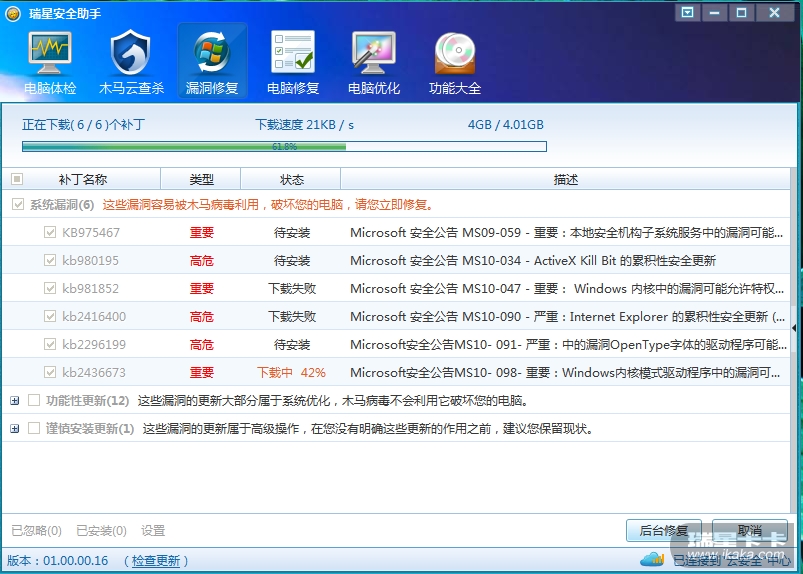
Task: Click the 下载中 42% status text
Action: coord(291,372)
